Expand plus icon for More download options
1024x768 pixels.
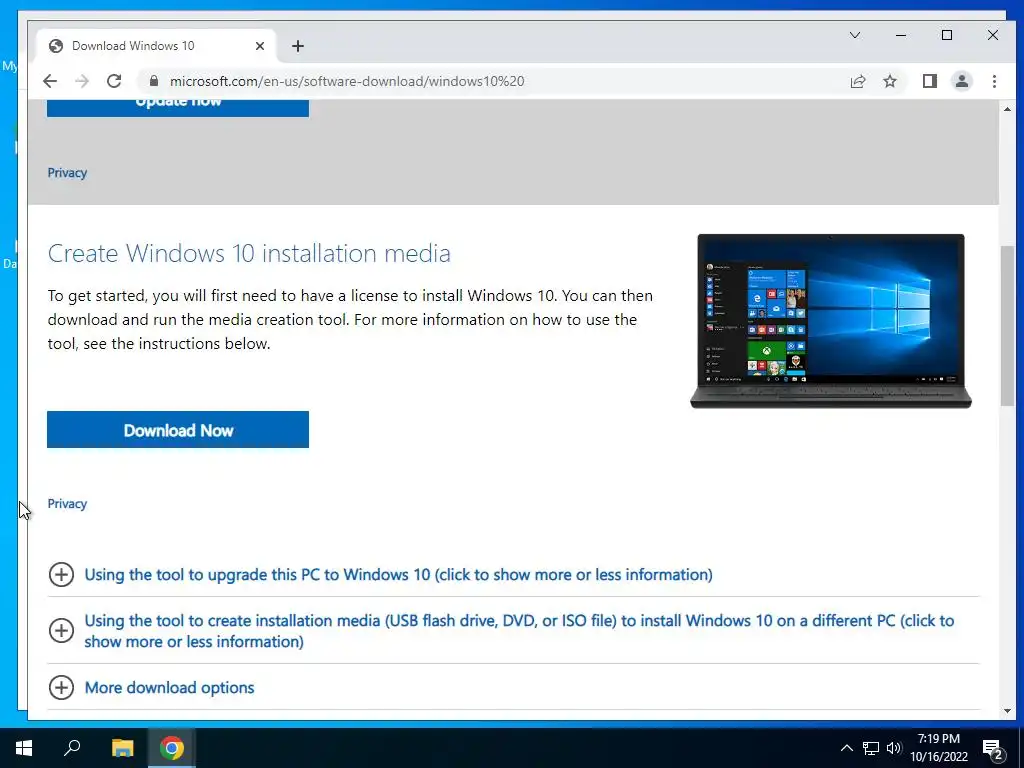point(61,687)
